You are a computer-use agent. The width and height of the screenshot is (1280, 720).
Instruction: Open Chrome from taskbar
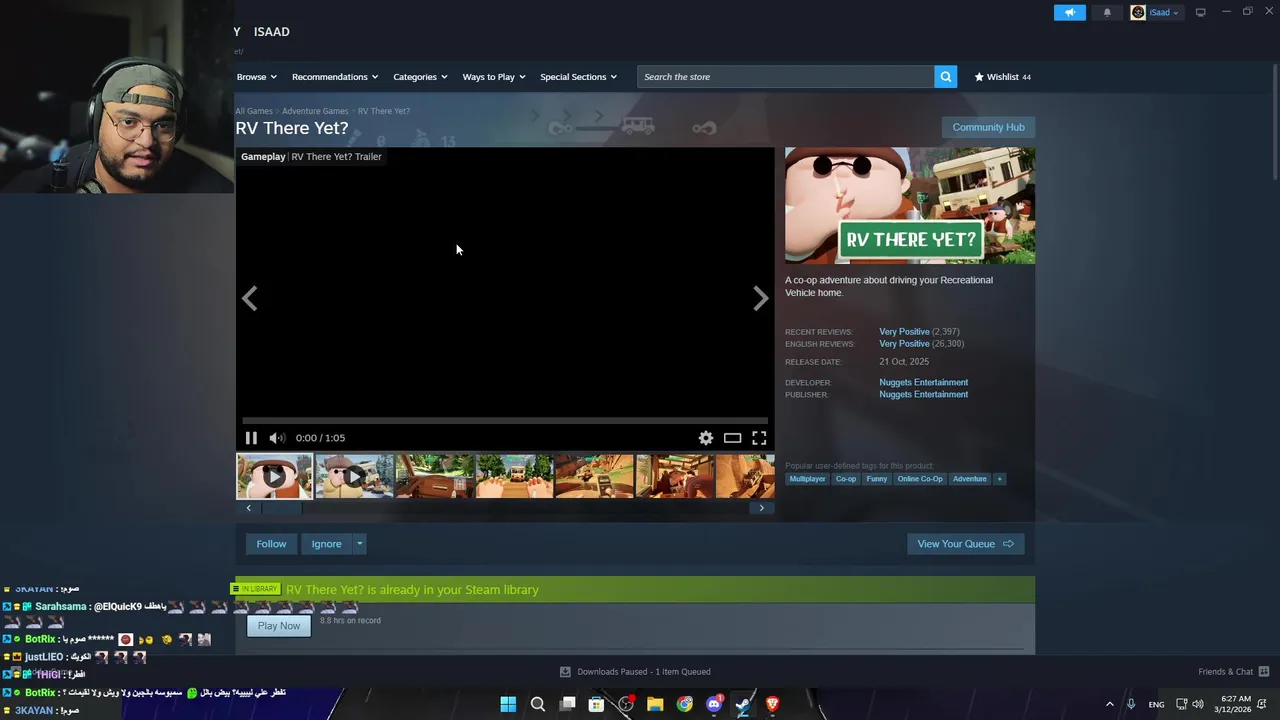(684, 704)
